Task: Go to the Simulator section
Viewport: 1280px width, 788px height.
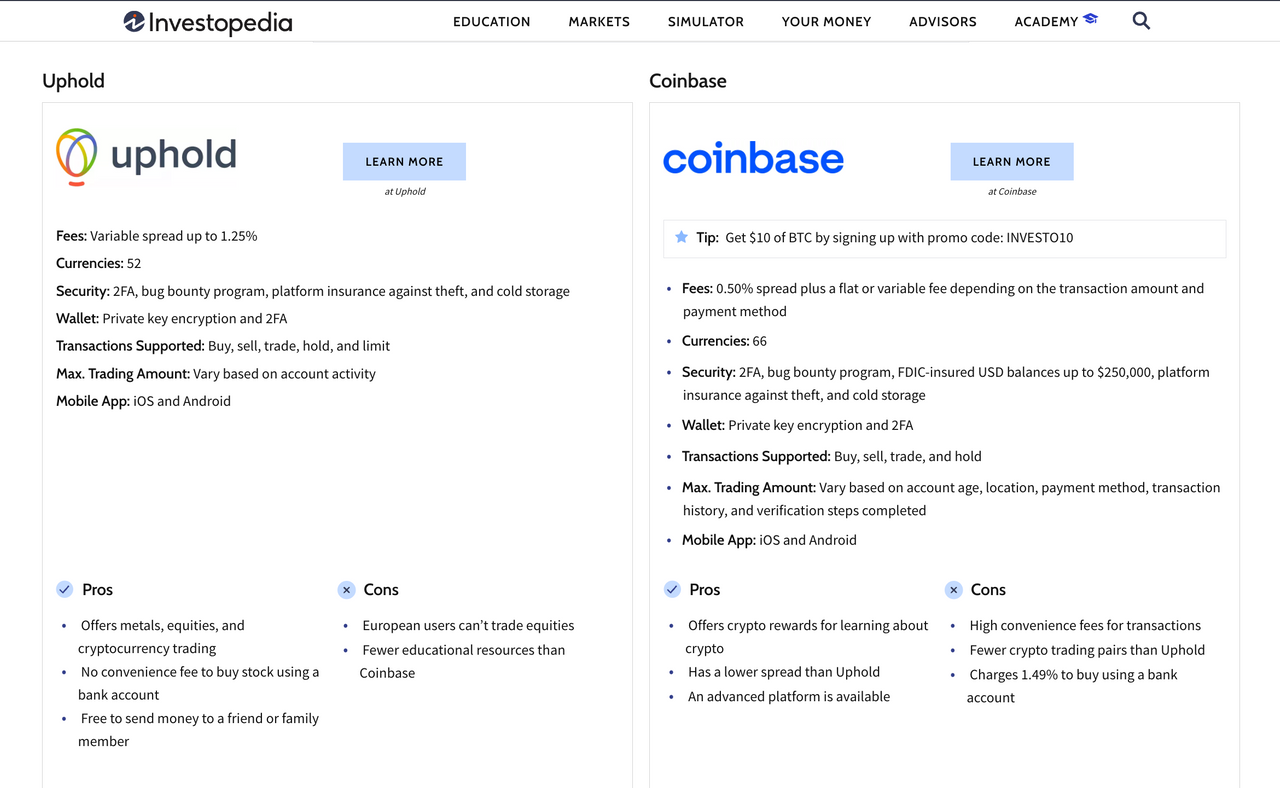Action: coord(706,21)
